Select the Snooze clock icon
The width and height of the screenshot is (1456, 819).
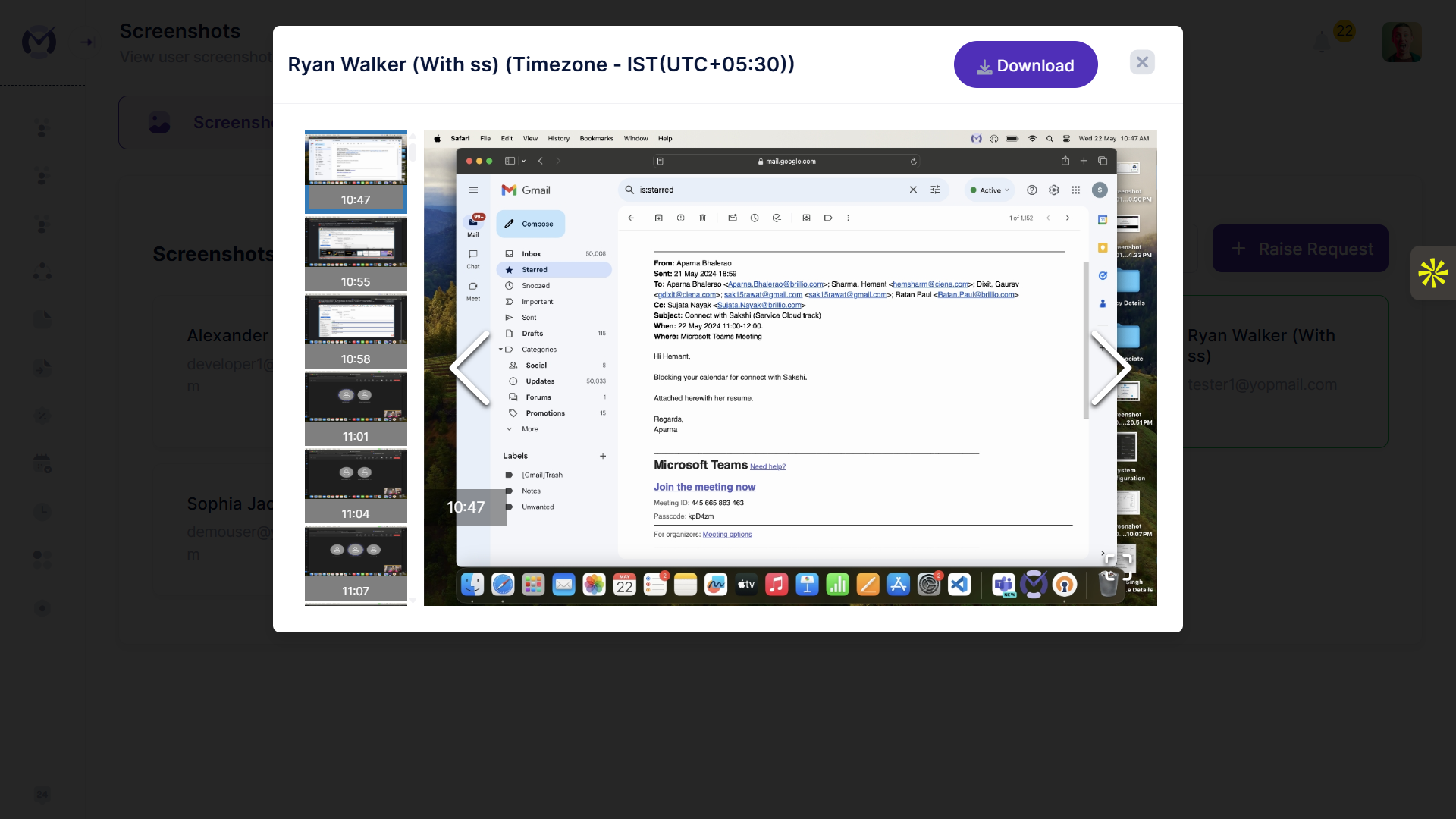click(755, 218)
